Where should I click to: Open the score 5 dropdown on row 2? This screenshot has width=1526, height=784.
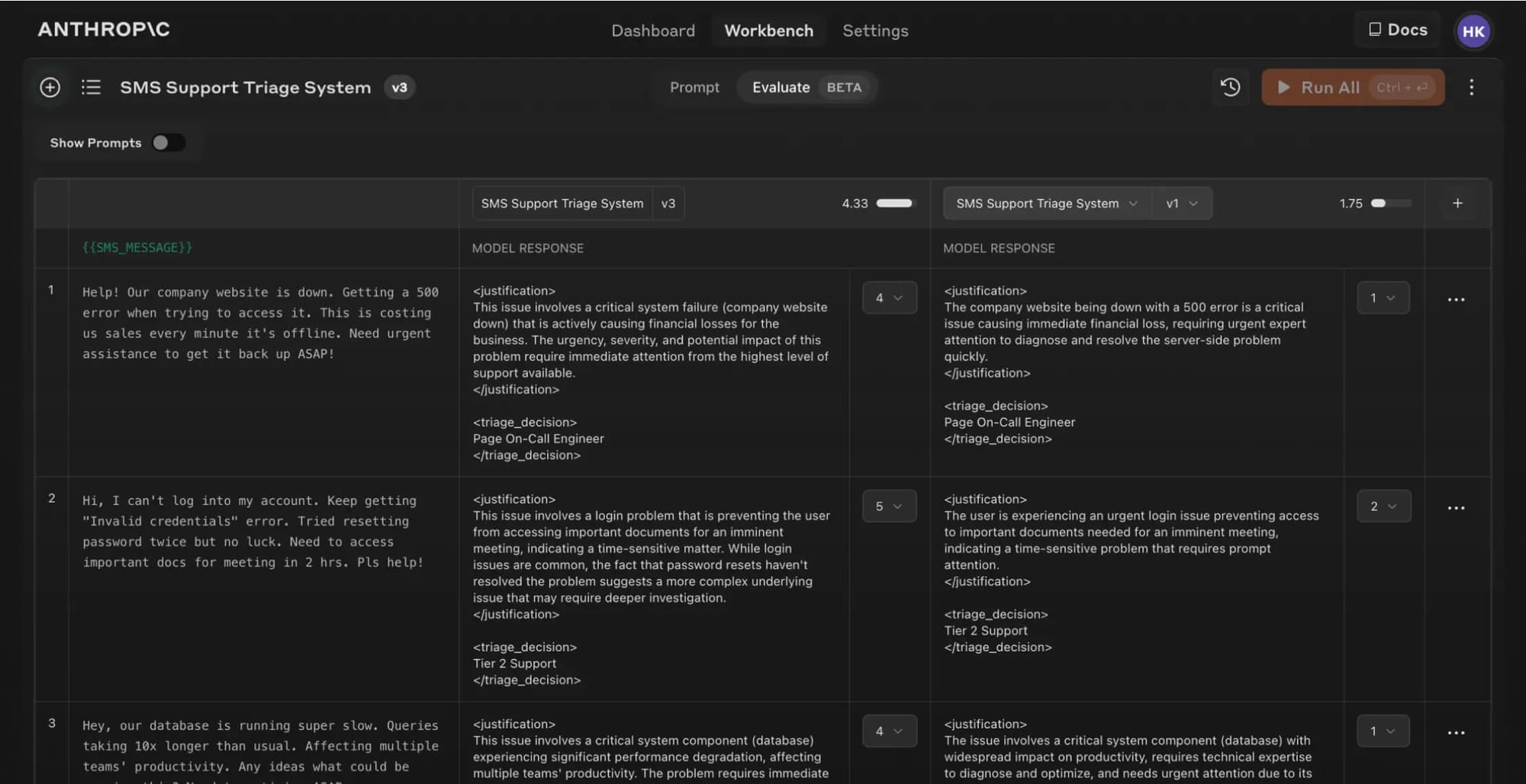pos(889,506)
